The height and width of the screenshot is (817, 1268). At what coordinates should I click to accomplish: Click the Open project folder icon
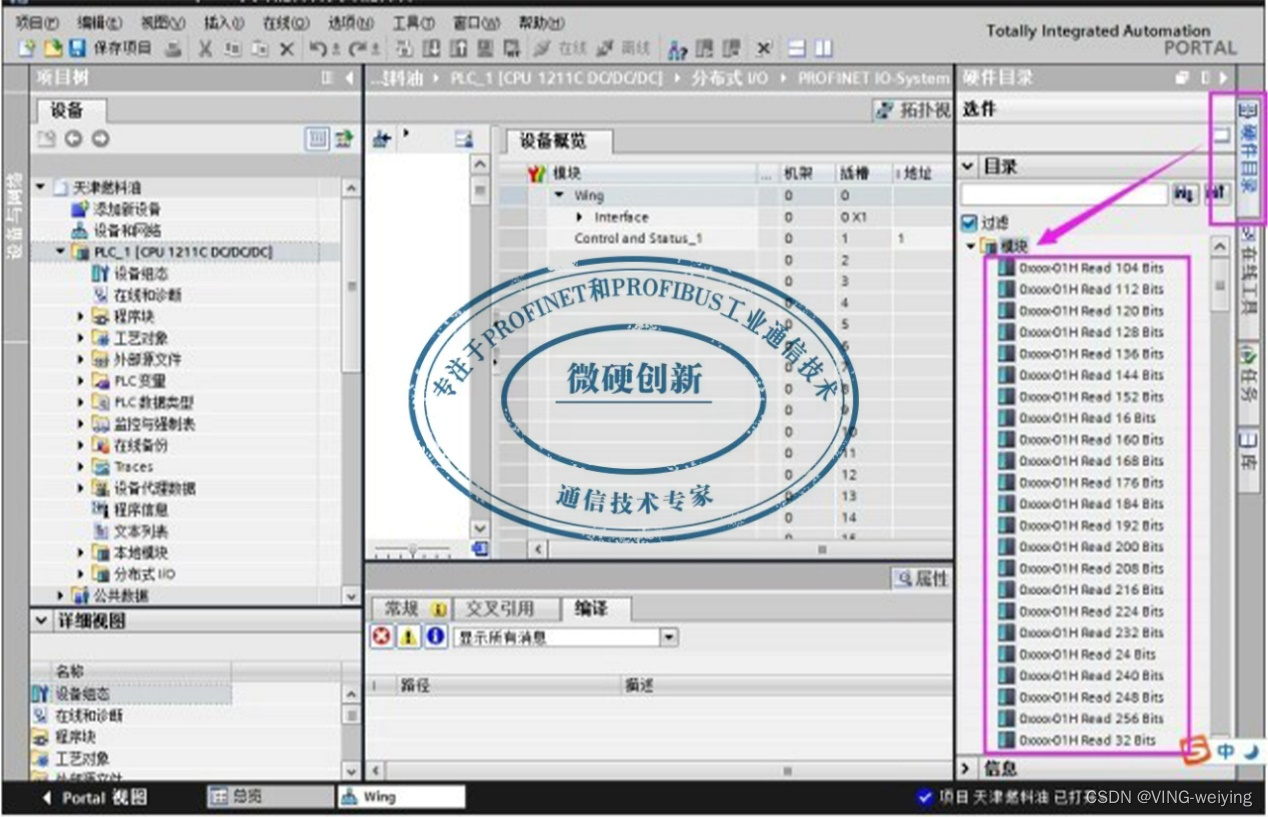51,48
